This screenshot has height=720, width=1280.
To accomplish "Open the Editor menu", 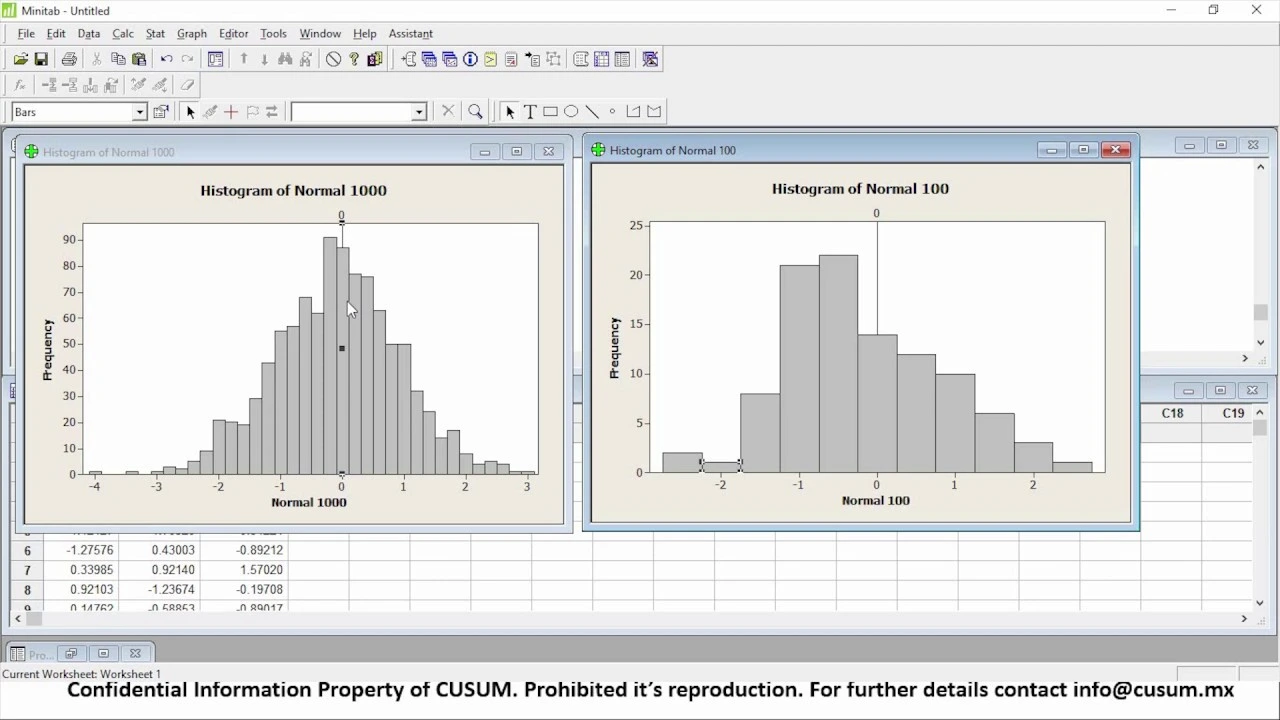I will coord(234,33).
